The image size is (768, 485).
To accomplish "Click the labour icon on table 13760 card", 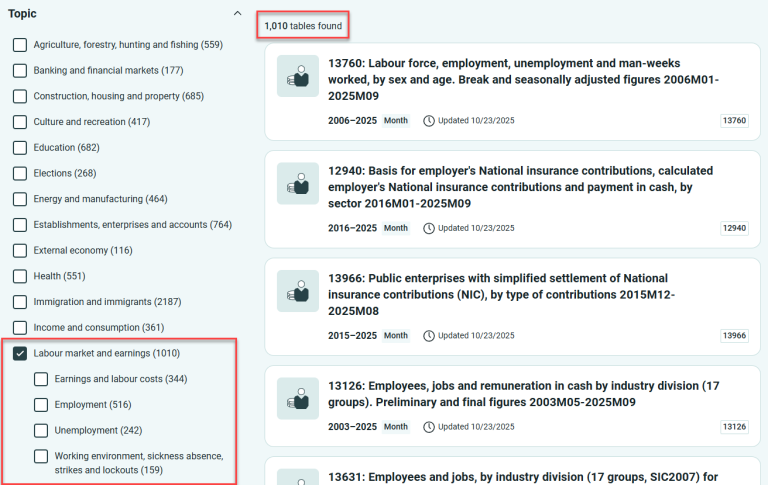I will 298,76.
